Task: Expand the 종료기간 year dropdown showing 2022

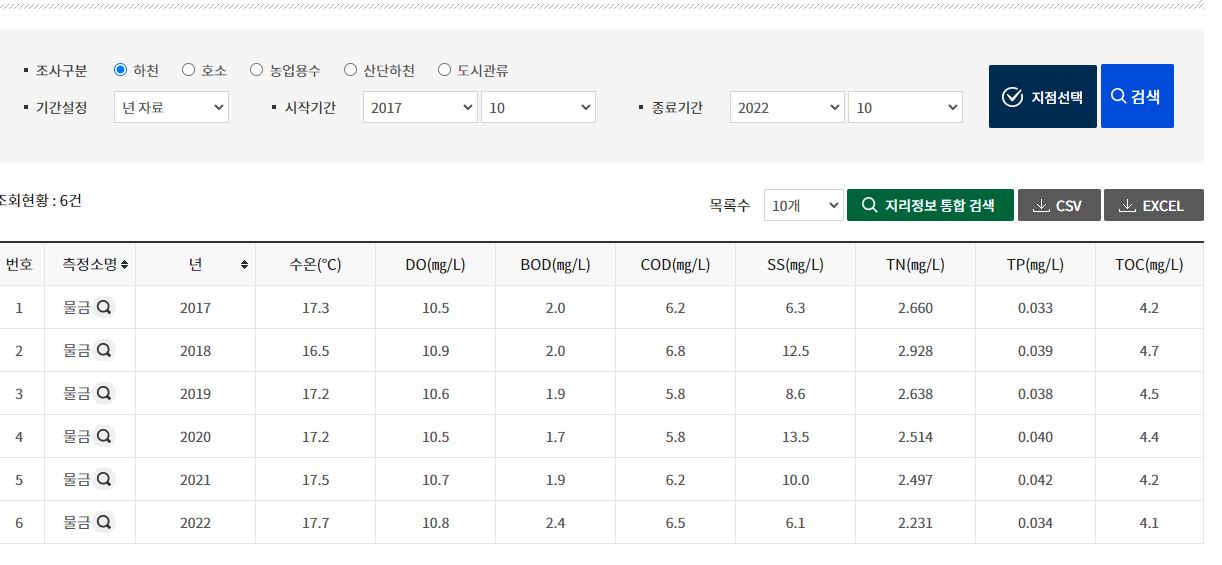Action: pyautogui.click(x=787, y=107)
